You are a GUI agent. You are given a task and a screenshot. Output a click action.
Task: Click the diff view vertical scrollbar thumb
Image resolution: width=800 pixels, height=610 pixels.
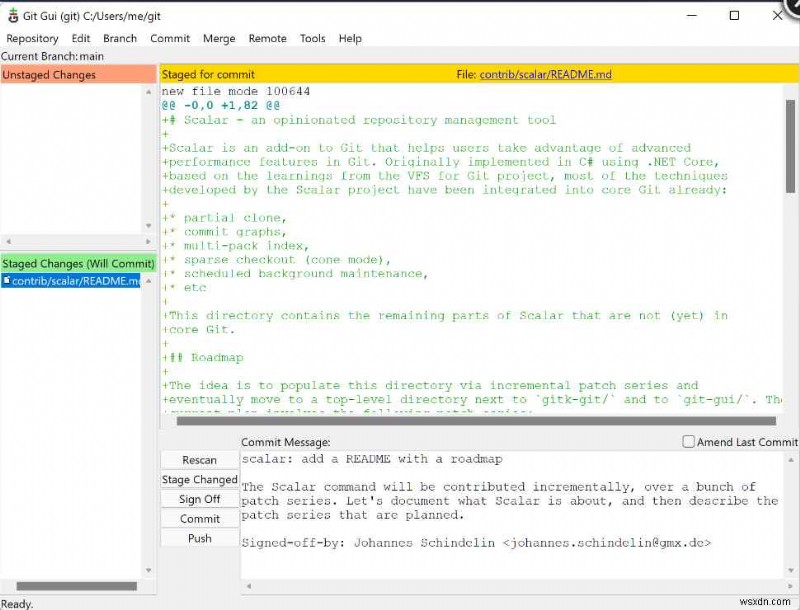coord(790,146)
